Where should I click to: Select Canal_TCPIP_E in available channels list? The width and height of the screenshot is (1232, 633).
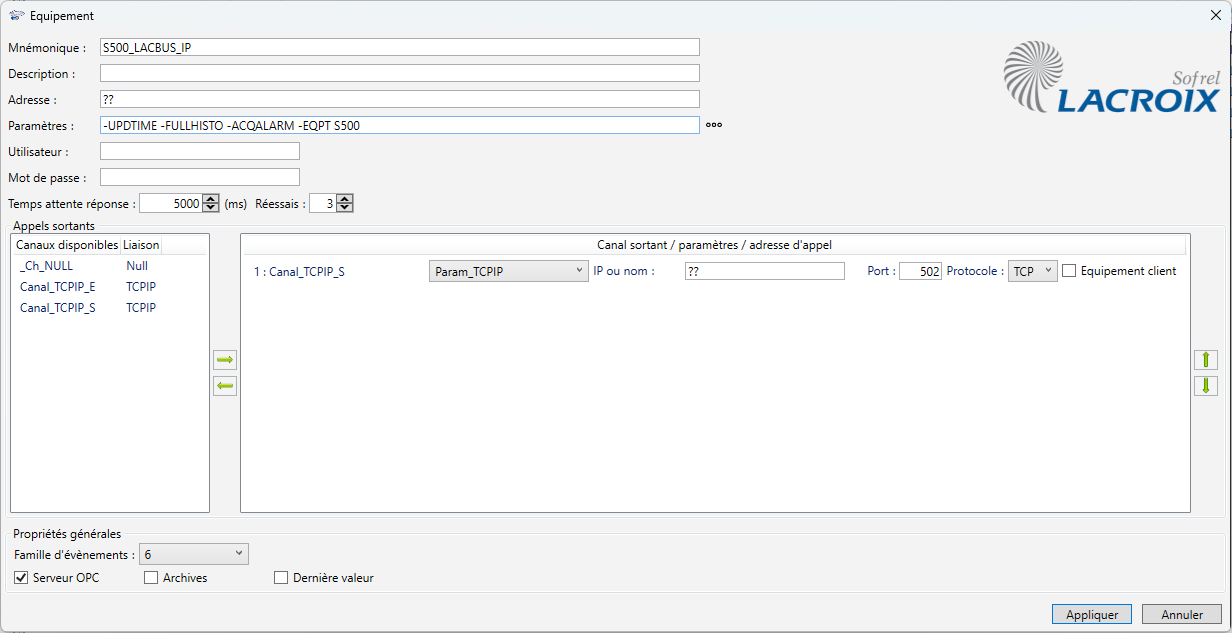point(58,287)
